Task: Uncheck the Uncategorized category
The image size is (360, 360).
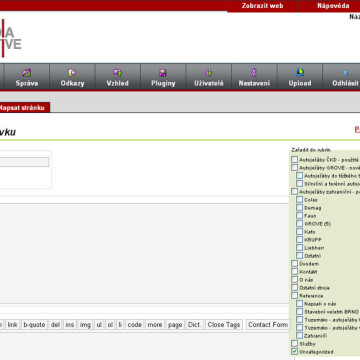Action: pos(295,352)
